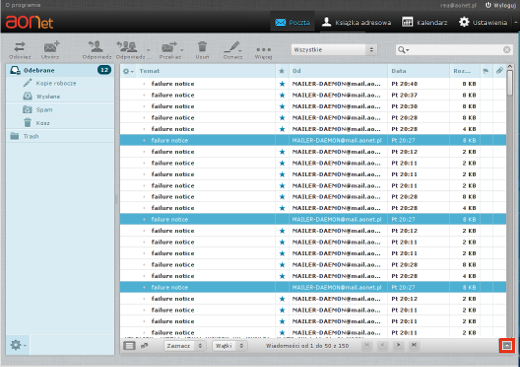Go to next page of messages
520x367 pixels.
pyautogui.click(x=398, y=345)
